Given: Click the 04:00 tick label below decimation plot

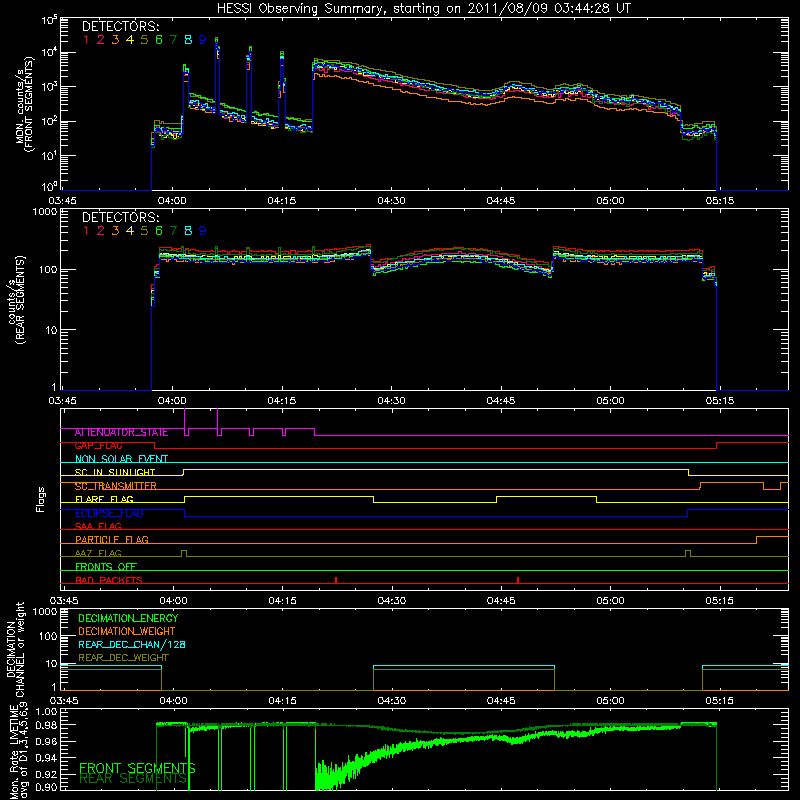Looking at the screenshot, I should [173, 701].
